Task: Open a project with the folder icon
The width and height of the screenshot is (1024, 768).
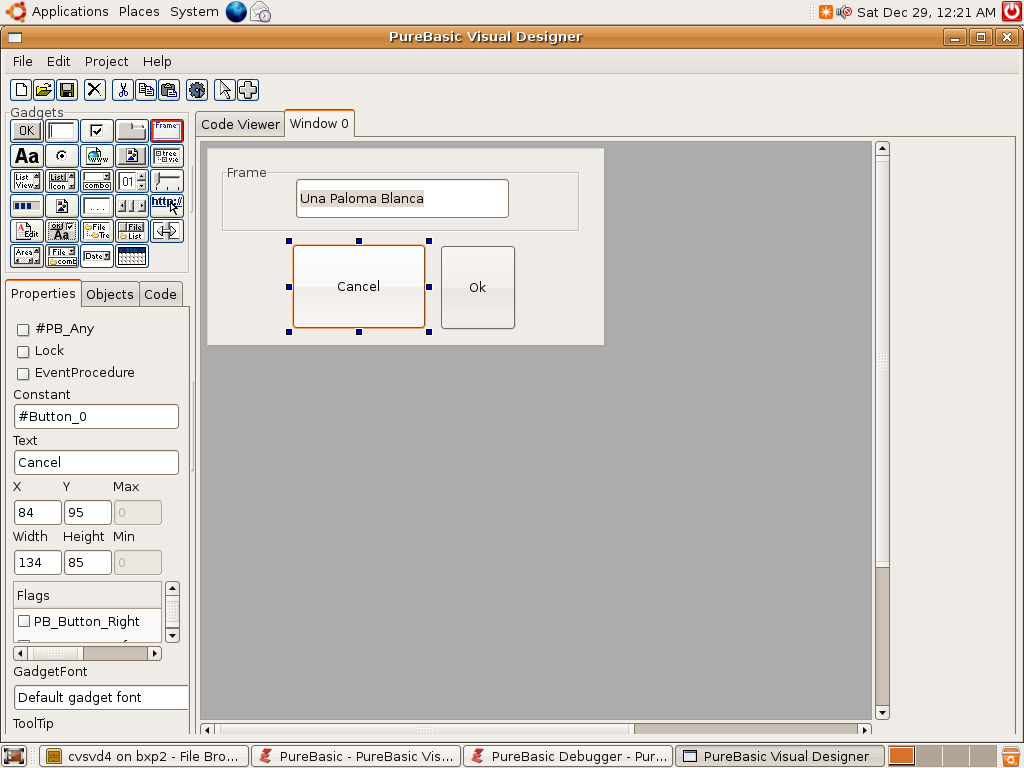Action: click(x=44, y=90)
